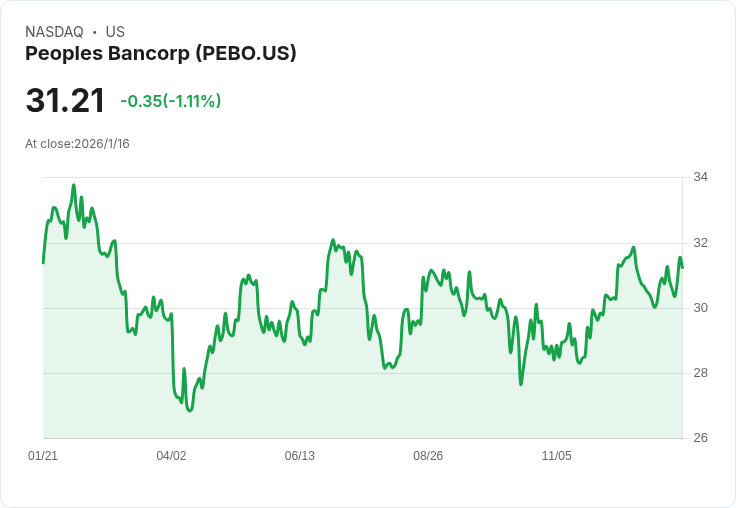This screenshot has width=736, height=508.
Task: Select the 11/05 date on the x-axis
Action: pos(556,456)
